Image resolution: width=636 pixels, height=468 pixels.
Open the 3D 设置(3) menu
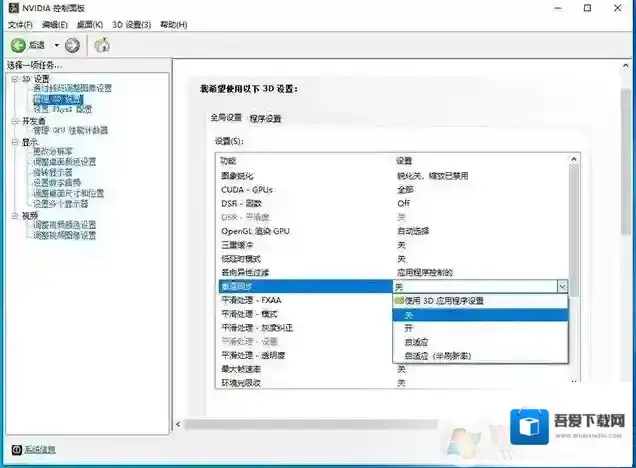[x=131, y=25]
